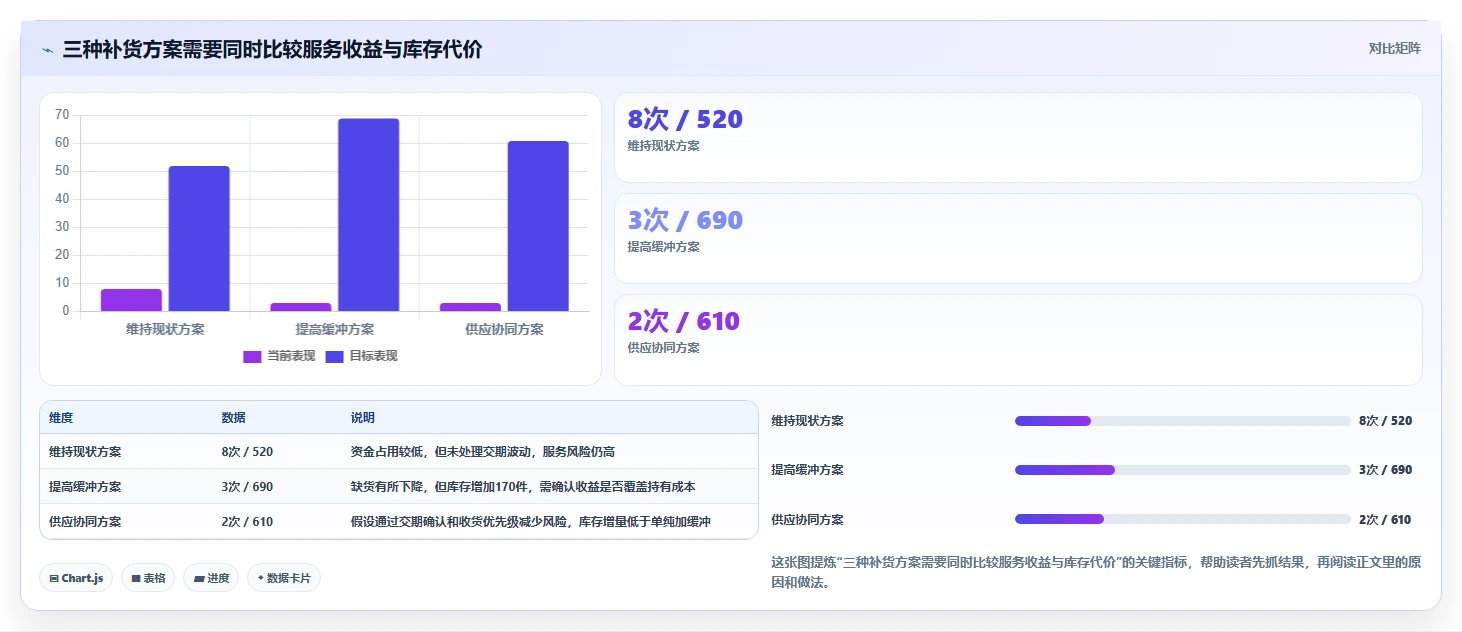Click the 数据 table column header
1462x632 pixels.
coord(234,418)
